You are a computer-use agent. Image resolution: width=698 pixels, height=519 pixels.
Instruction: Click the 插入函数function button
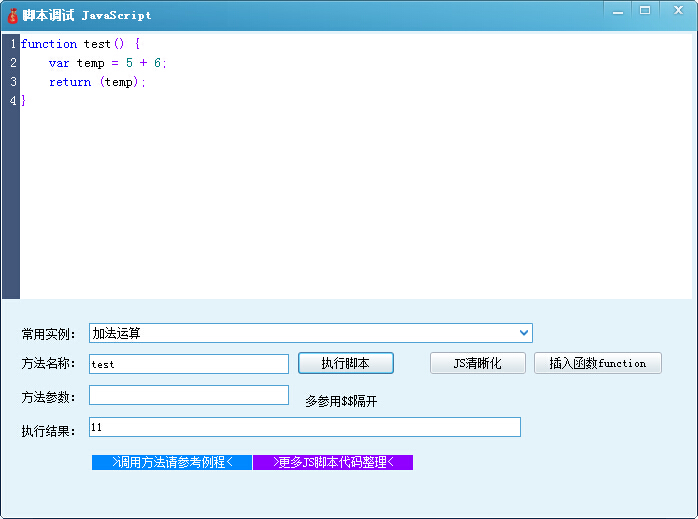(598, 363)
